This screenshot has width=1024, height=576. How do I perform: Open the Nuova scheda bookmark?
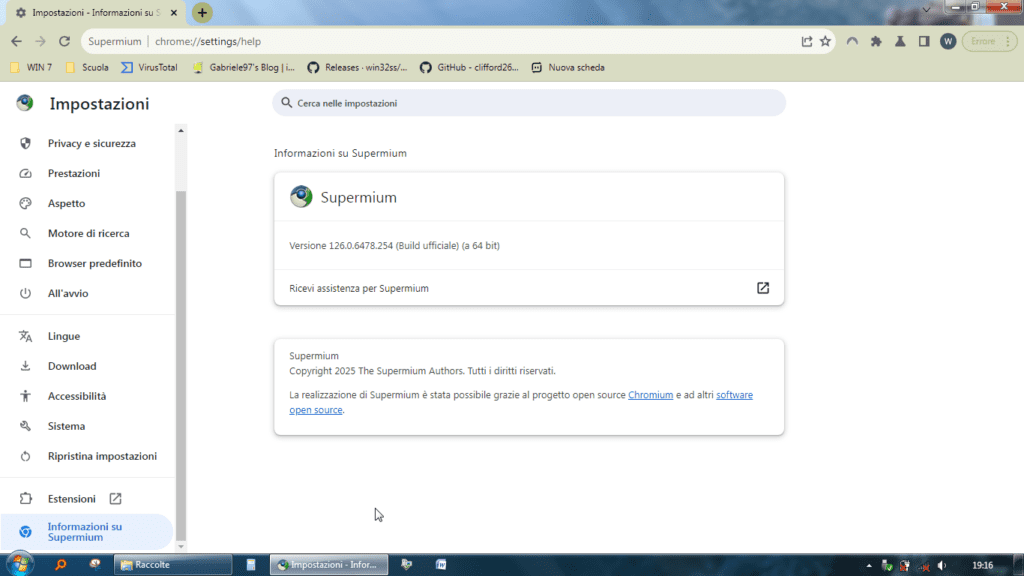click(x=568, y=67)
